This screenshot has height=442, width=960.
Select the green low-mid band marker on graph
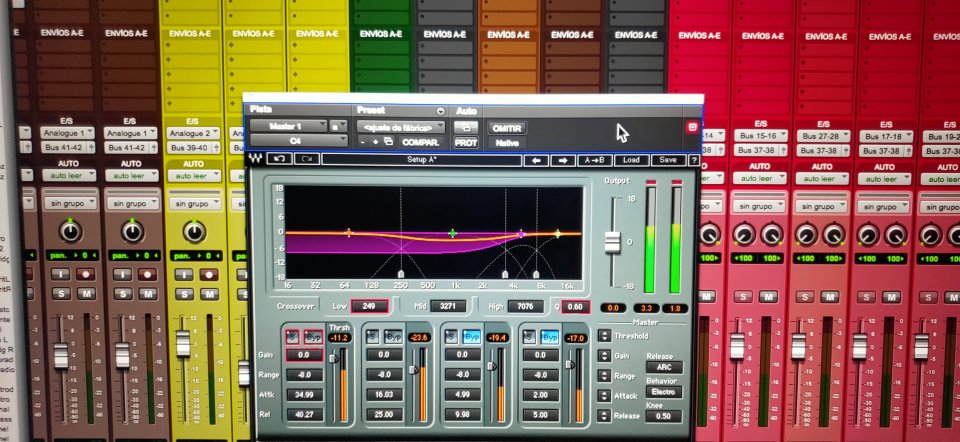point(452,233)
